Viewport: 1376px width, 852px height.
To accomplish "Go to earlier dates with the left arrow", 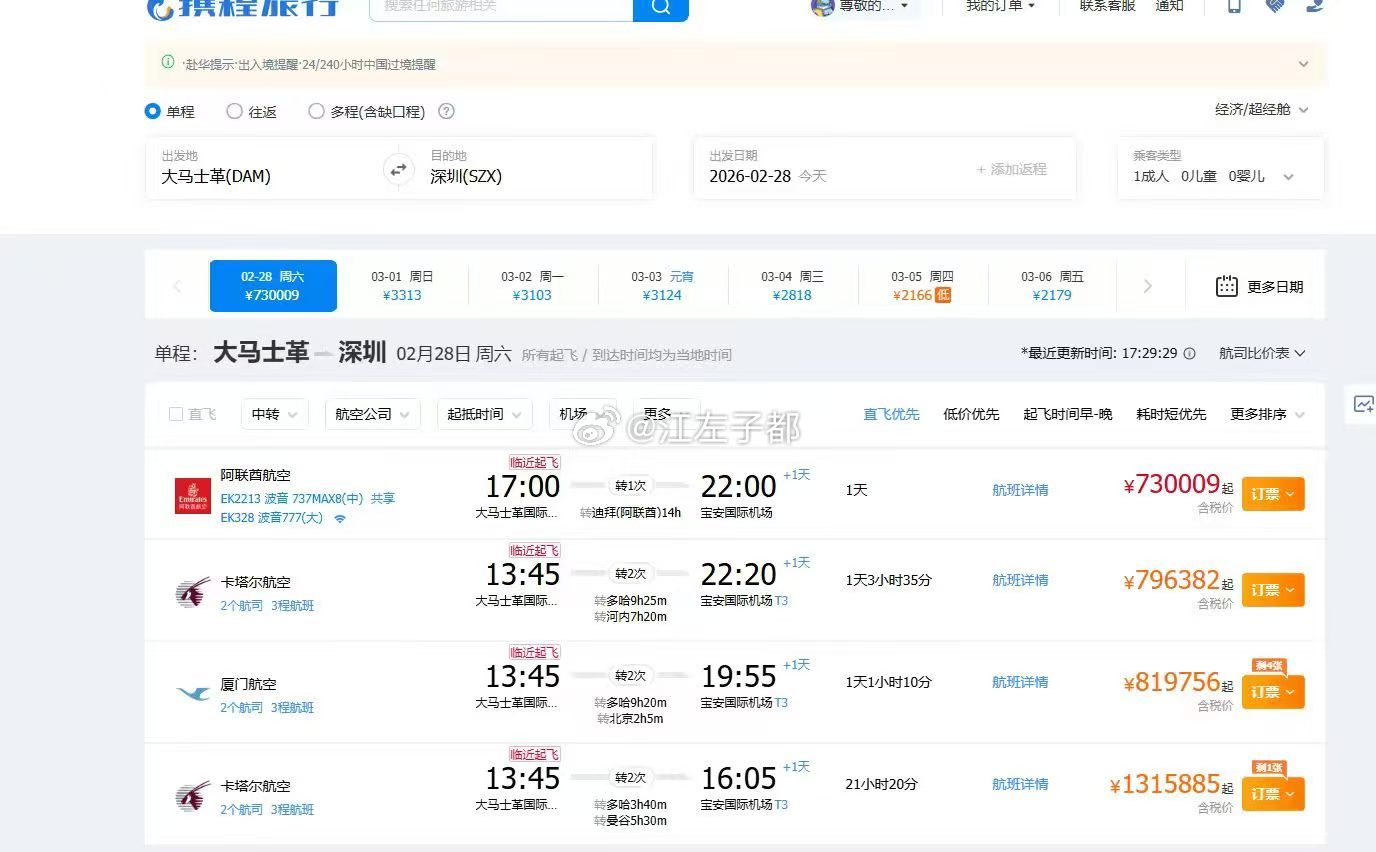I will pos(177,287).
